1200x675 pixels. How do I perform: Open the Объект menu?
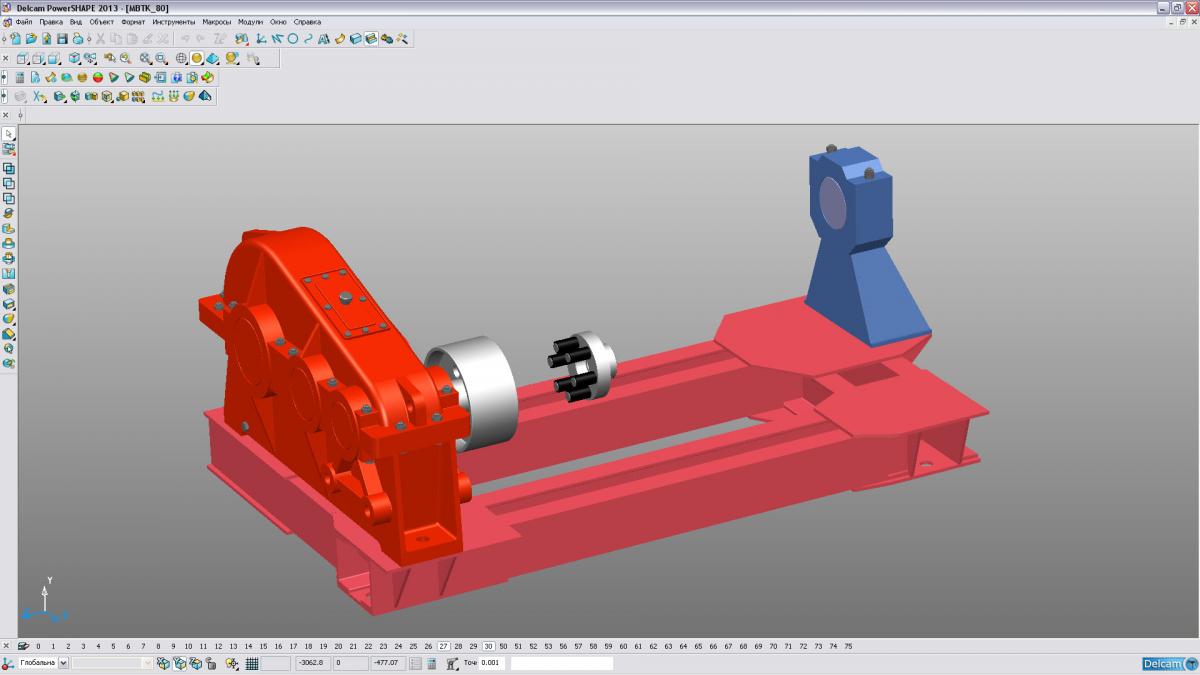[x=102, y=21]
